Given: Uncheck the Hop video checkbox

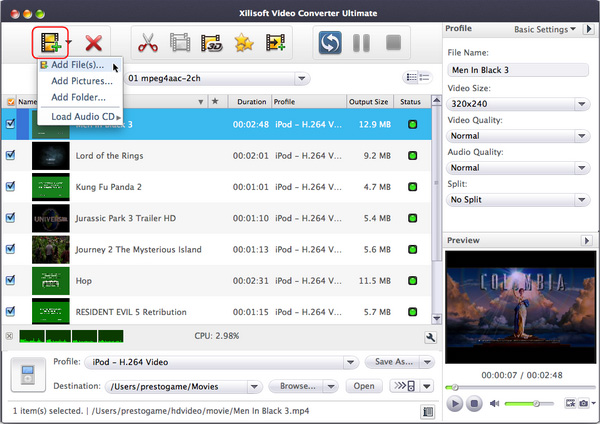Looking at the screenshot, I should pyautogui.click(x=11, y=280).
